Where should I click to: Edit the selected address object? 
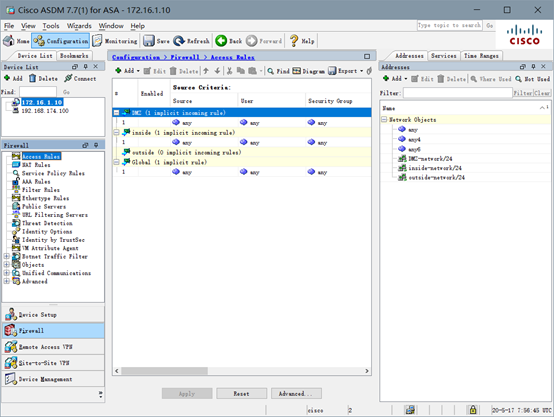422,79
